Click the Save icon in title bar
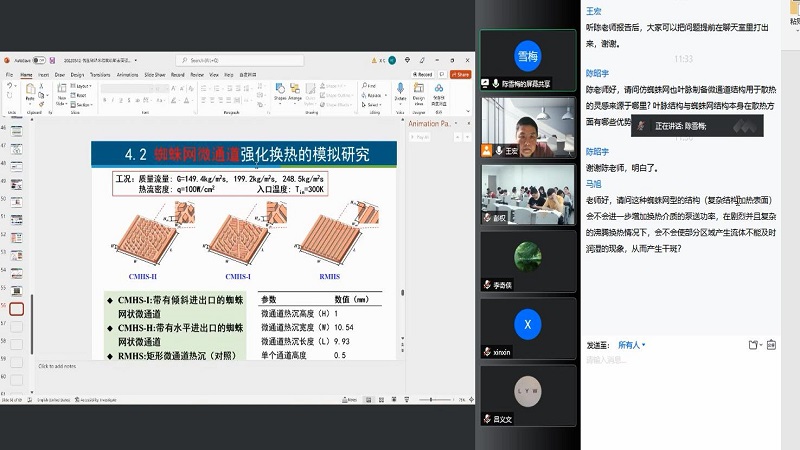The image size is (800, 450). (x=52, y=60)
